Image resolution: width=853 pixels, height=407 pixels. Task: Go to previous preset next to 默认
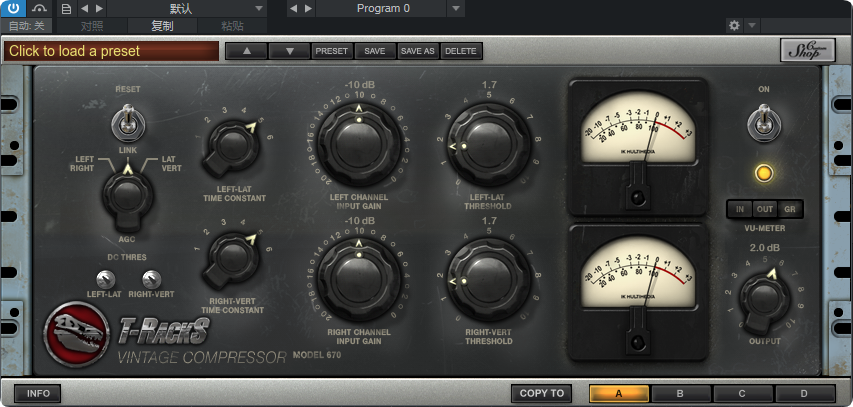coord(84,8)
